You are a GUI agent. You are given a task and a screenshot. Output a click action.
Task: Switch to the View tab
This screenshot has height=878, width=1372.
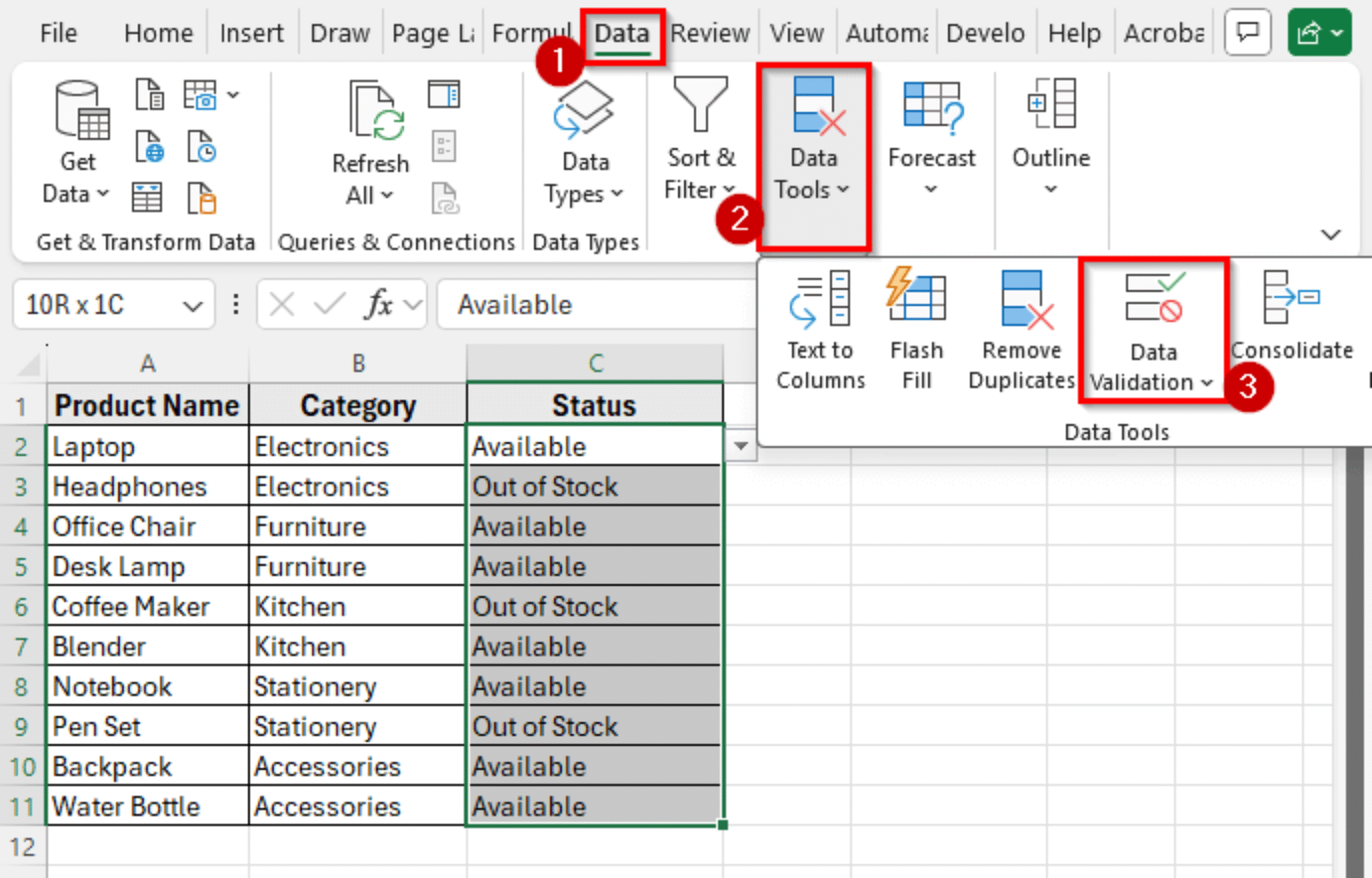(x=797, y=32)
